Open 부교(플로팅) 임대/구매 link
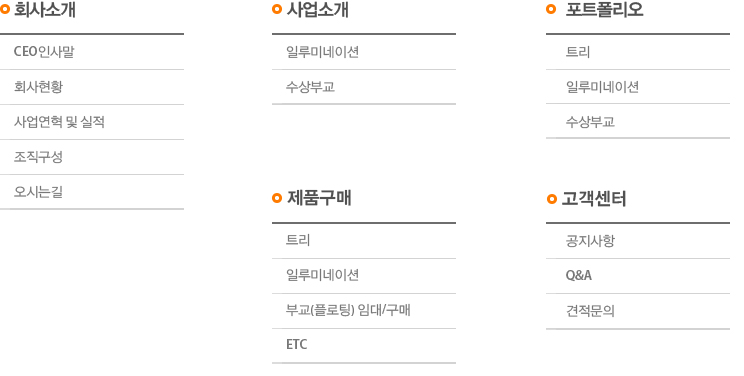The image size is (744, 376). tap(364, 310)
